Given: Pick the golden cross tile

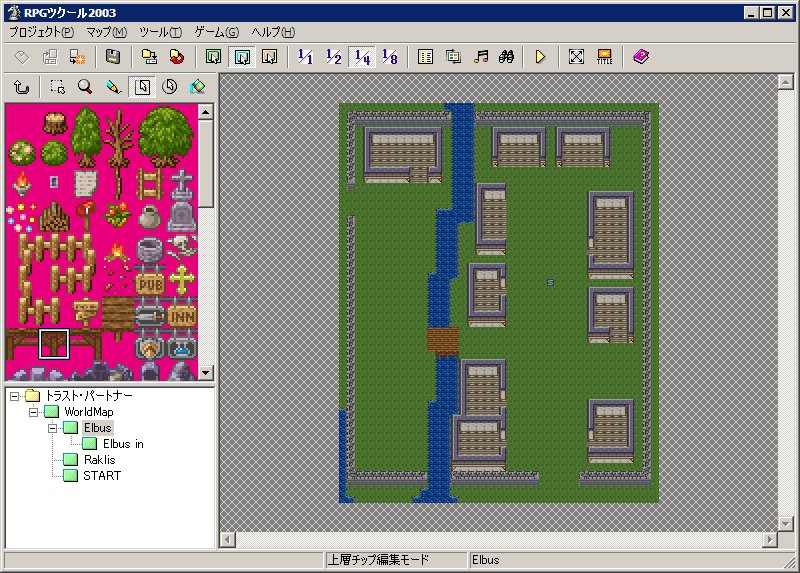Looking at the screenshot, I should [x=182, y=280].
